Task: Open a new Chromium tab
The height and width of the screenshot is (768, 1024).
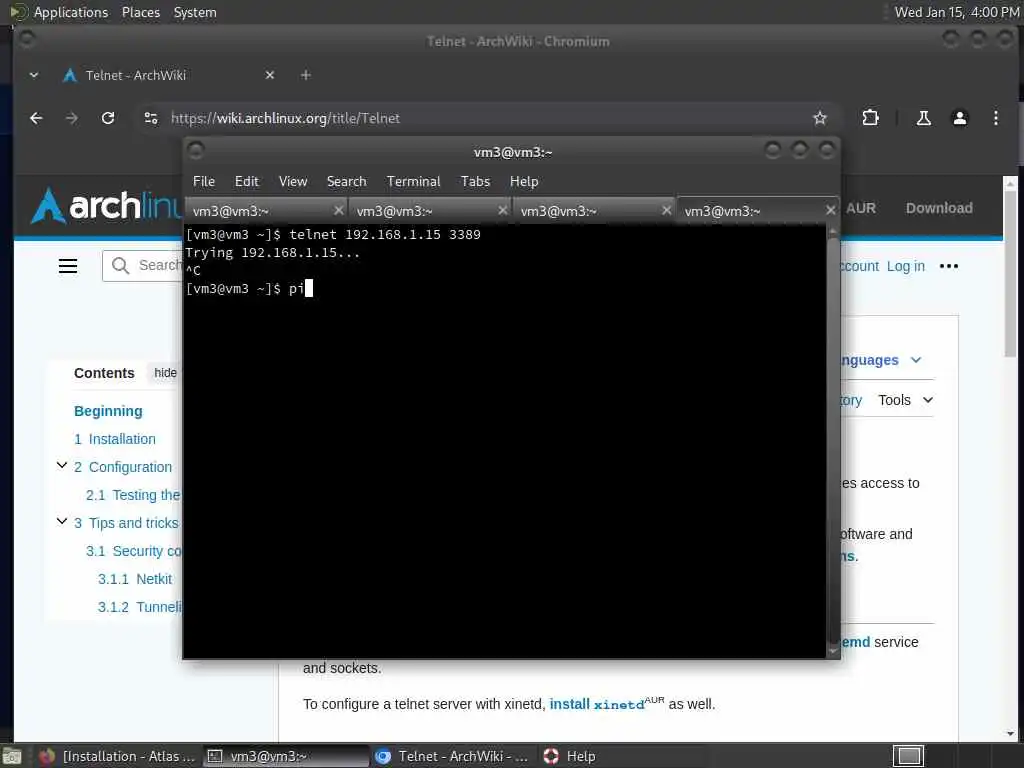Action: 305,75
